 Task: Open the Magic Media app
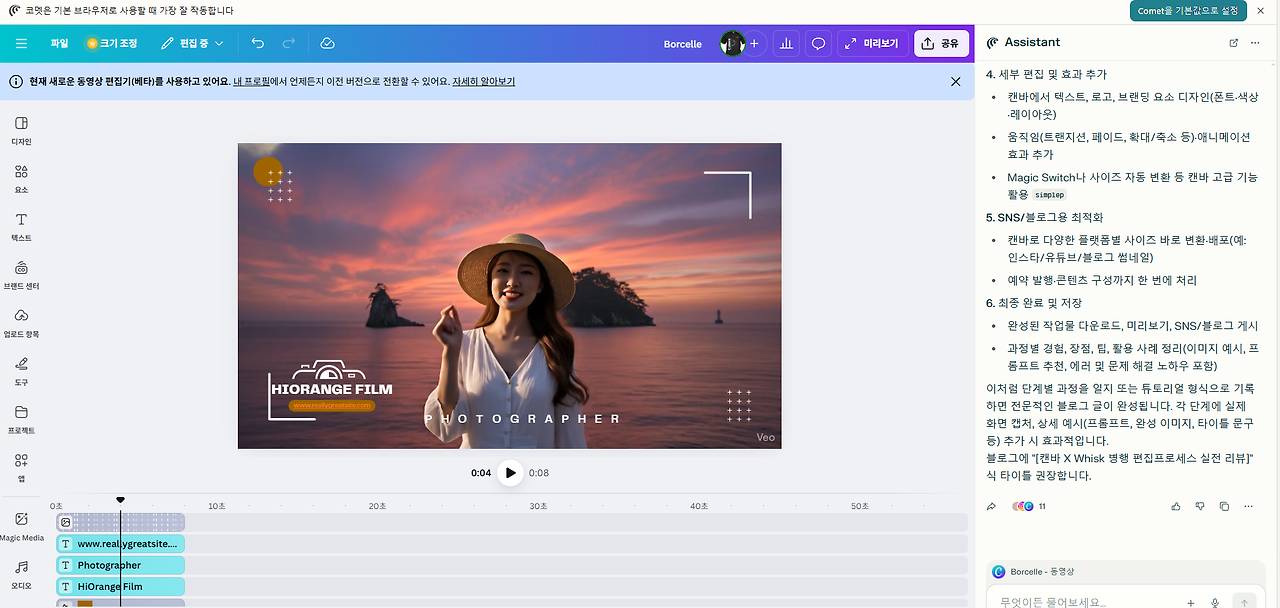click(x=21, y=526)
